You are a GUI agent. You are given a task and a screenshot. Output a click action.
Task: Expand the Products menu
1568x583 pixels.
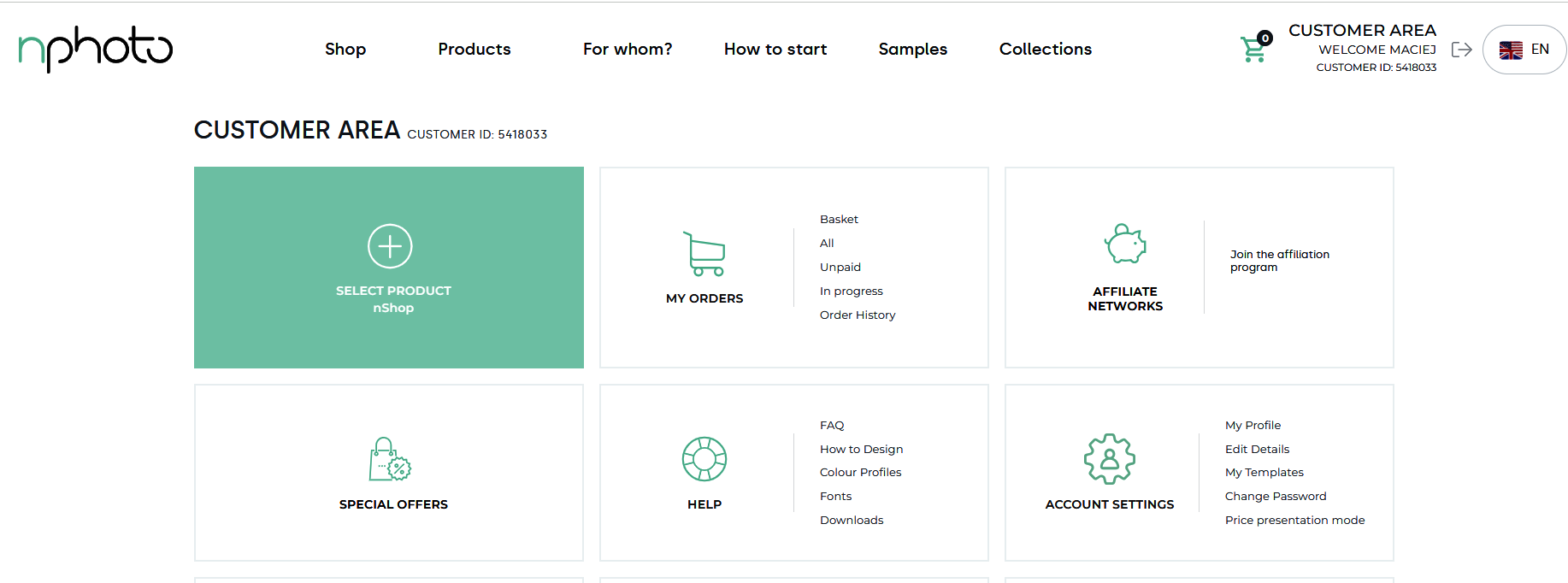(x=475, y=50)
